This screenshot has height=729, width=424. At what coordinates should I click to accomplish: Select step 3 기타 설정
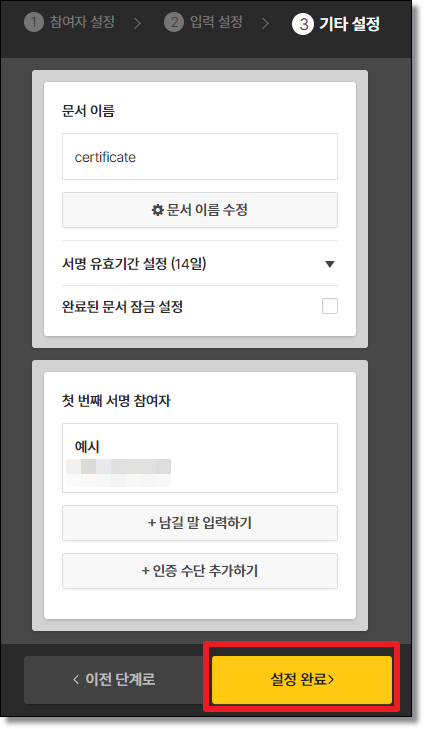[336, 24]
